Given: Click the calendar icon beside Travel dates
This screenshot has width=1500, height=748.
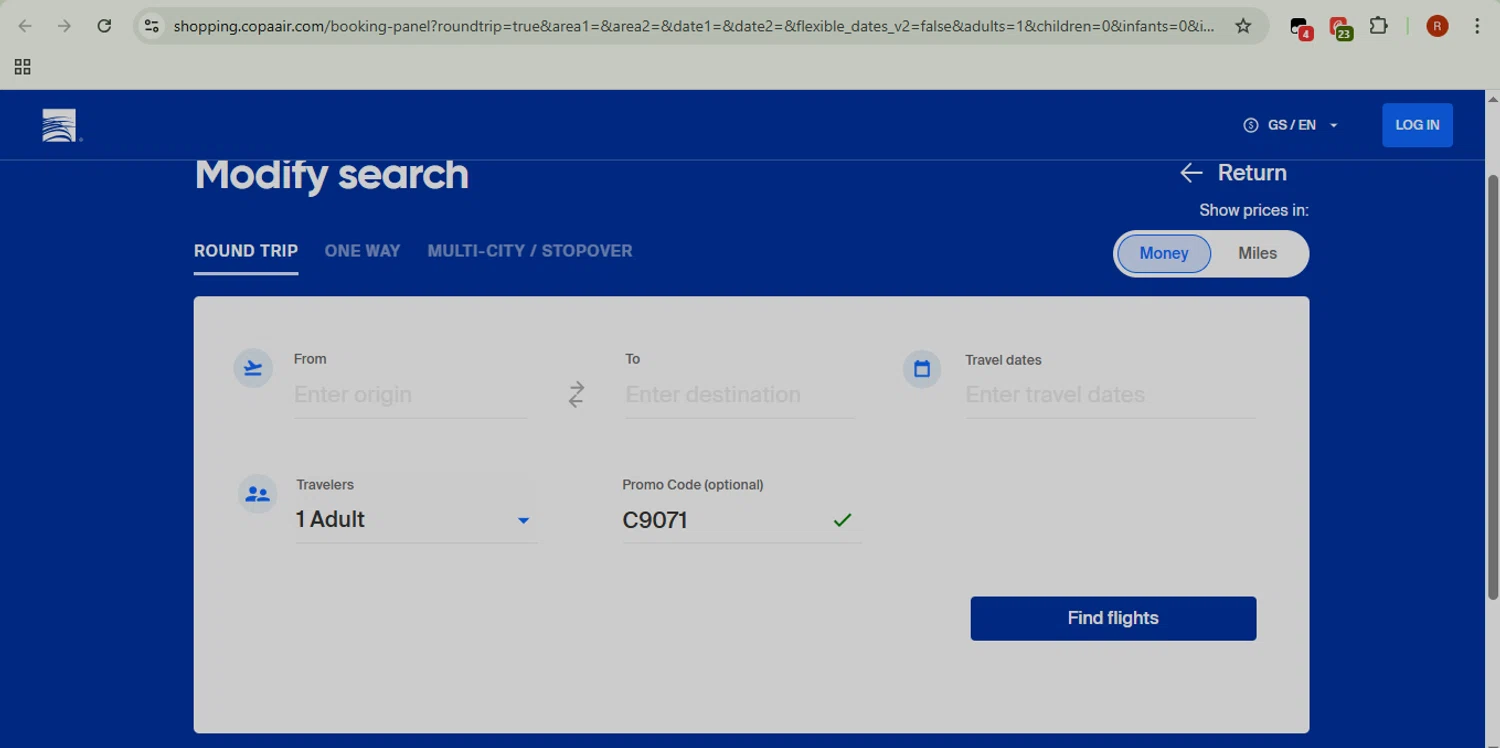Looking at the screenshot, I should 922,369.
